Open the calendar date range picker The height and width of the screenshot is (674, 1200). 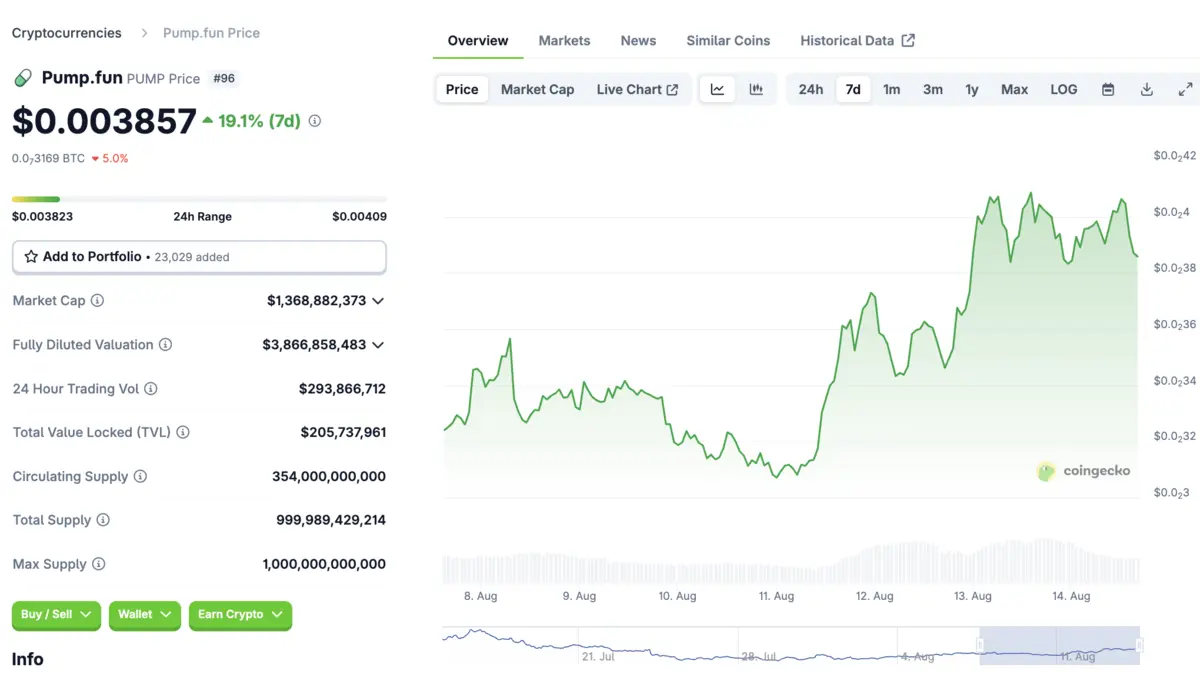[1108, 89]
